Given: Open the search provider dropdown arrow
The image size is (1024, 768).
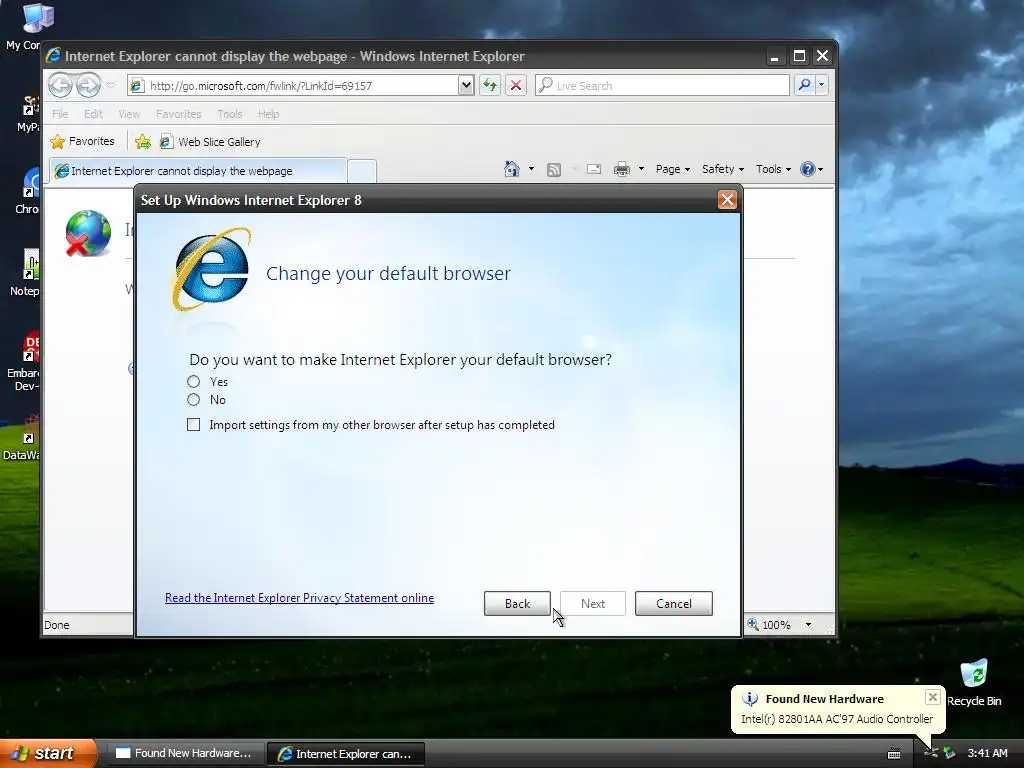Looking at the screenshot, I should pyautogui.click(x=822, y=85).
